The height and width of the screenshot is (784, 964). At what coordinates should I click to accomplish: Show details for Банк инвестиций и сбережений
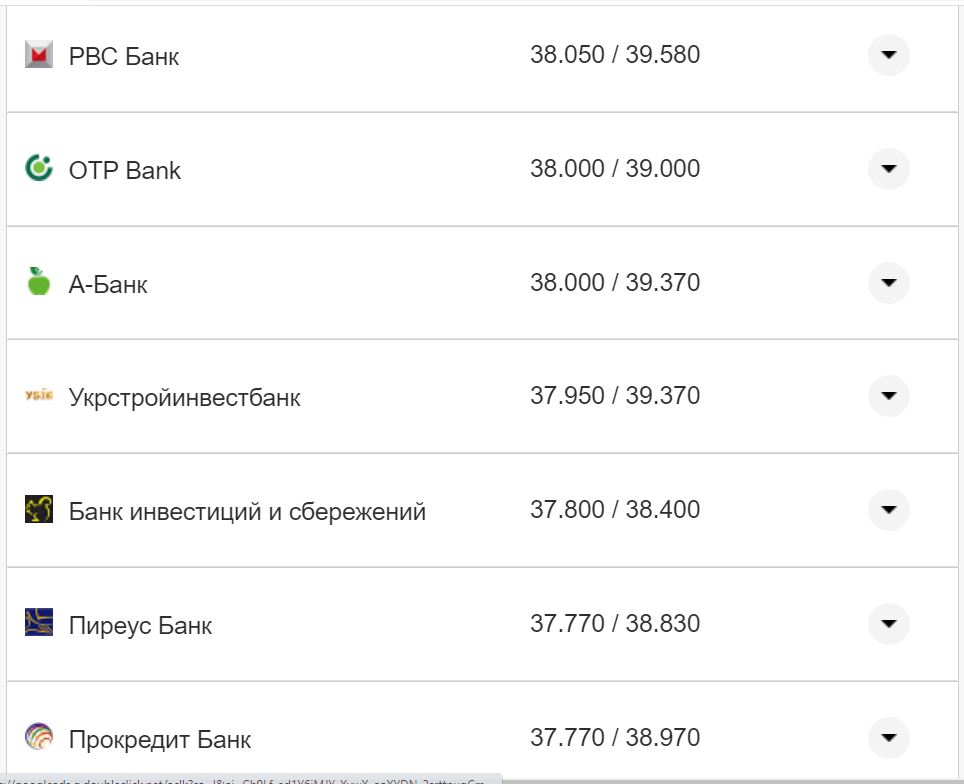[x=888, y=510]
